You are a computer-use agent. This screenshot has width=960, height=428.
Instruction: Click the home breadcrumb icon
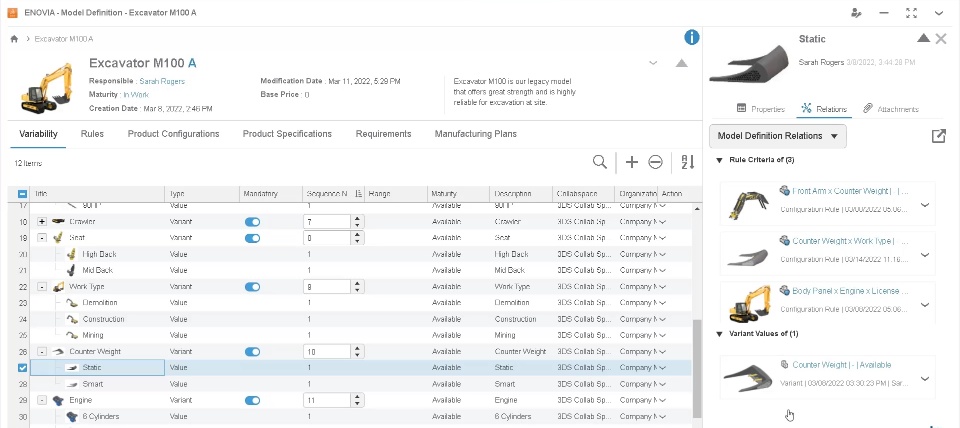coord(14,39)
